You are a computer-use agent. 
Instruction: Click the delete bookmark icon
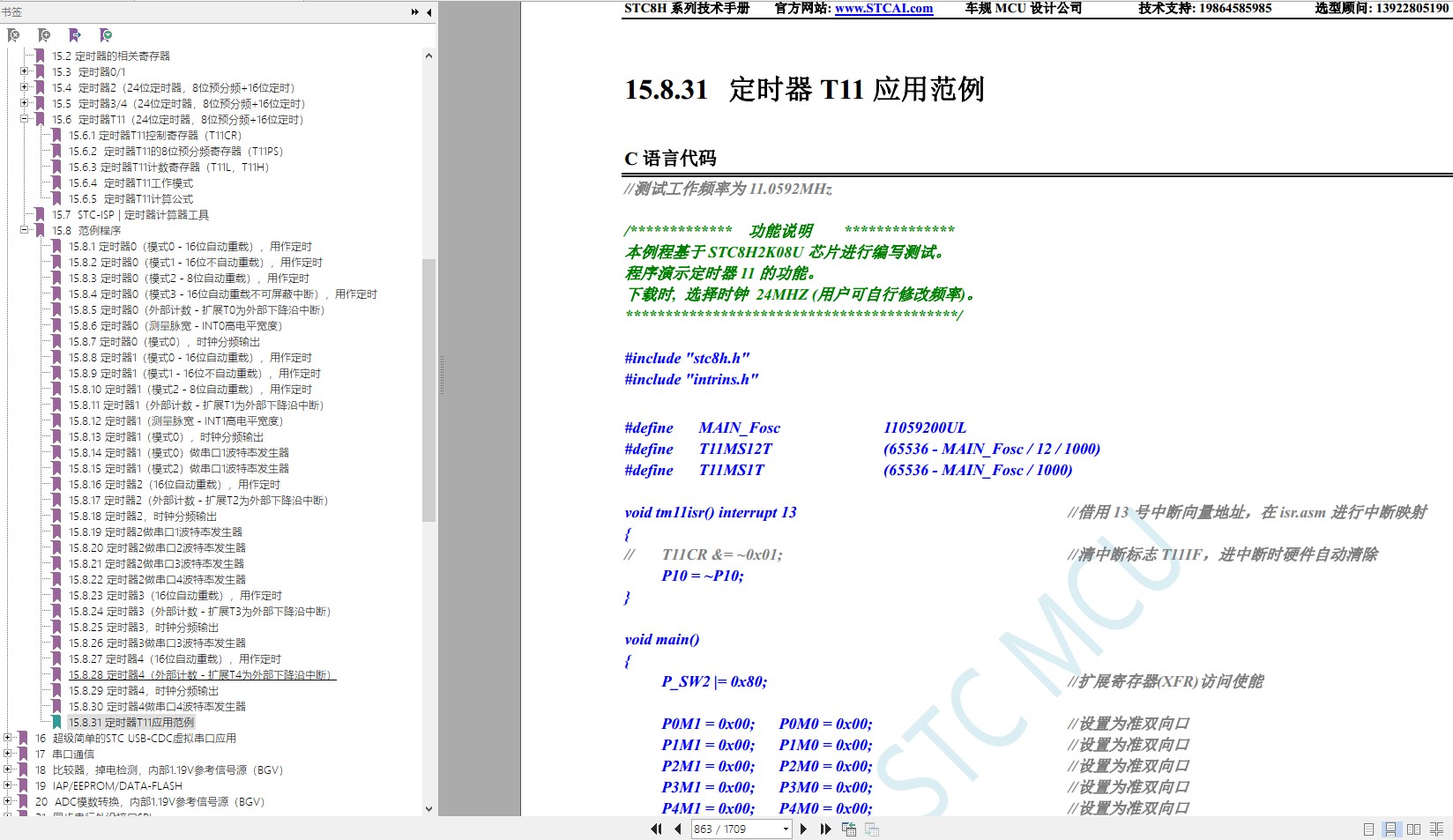pyautogui.click(x=13, y=35)
